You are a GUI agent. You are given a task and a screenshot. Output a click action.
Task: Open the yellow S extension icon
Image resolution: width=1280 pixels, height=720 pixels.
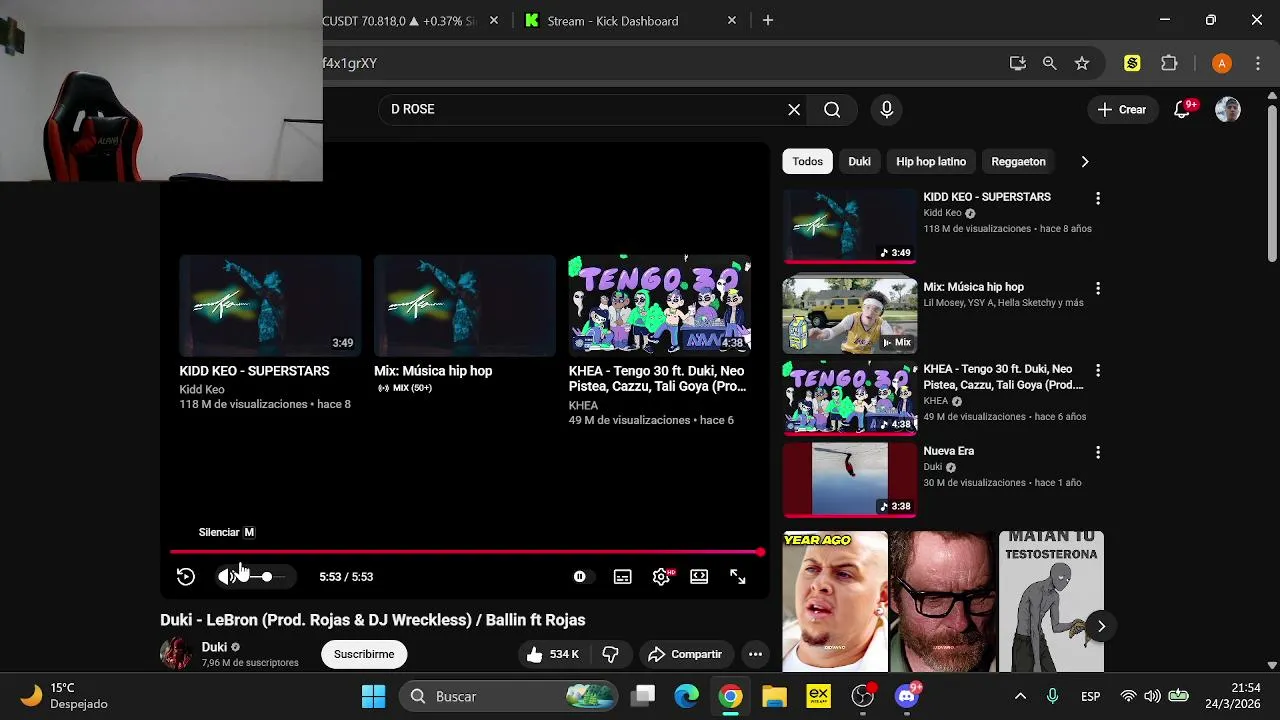pyautogui.click(x=1132, y=63)
